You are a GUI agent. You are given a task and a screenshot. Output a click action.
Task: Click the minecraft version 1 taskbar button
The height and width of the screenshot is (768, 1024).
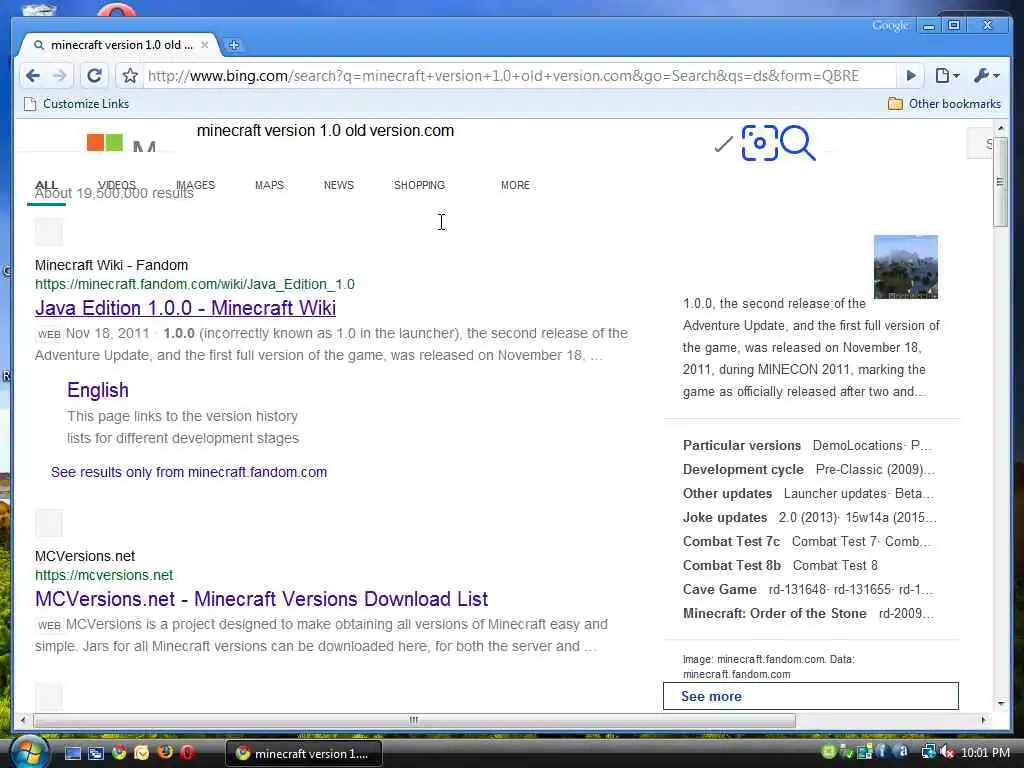[x=304, y=754]
